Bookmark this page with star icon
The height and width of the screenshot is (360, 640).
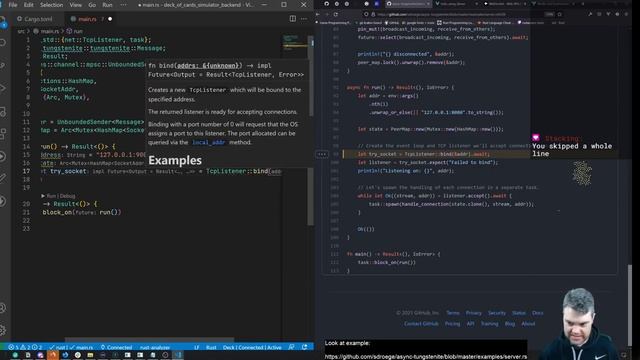tap(560, 14)
